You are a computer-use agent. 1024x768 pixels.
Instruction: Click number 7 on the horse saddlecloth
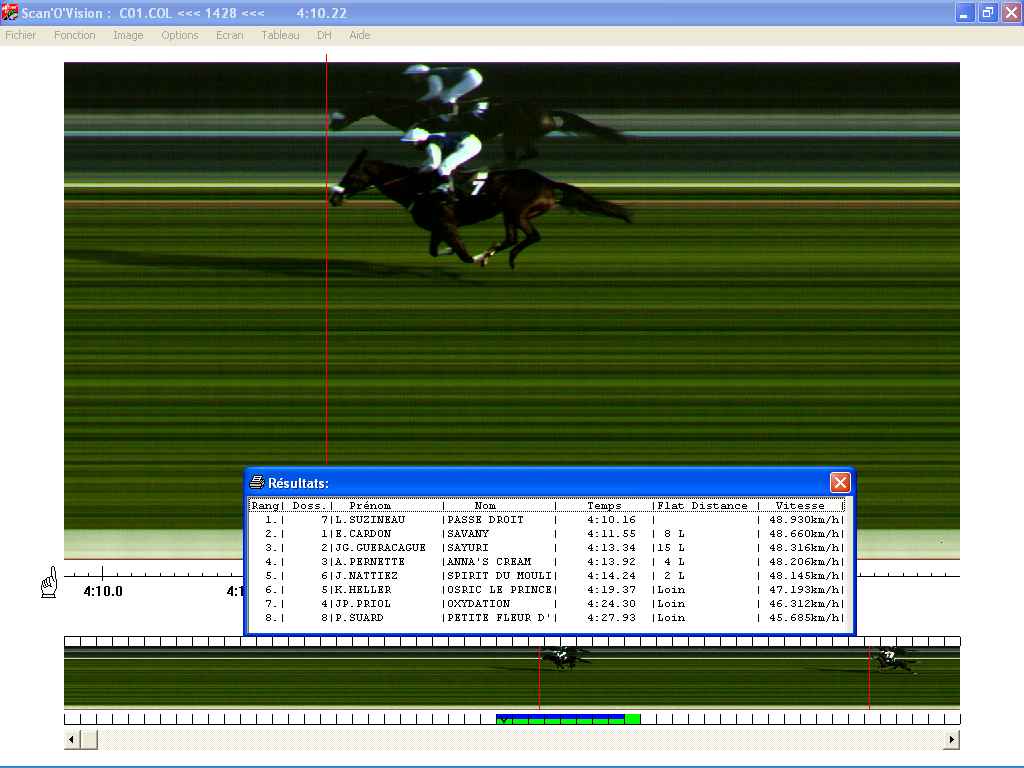pyautogui.click(x=479, y=185)
